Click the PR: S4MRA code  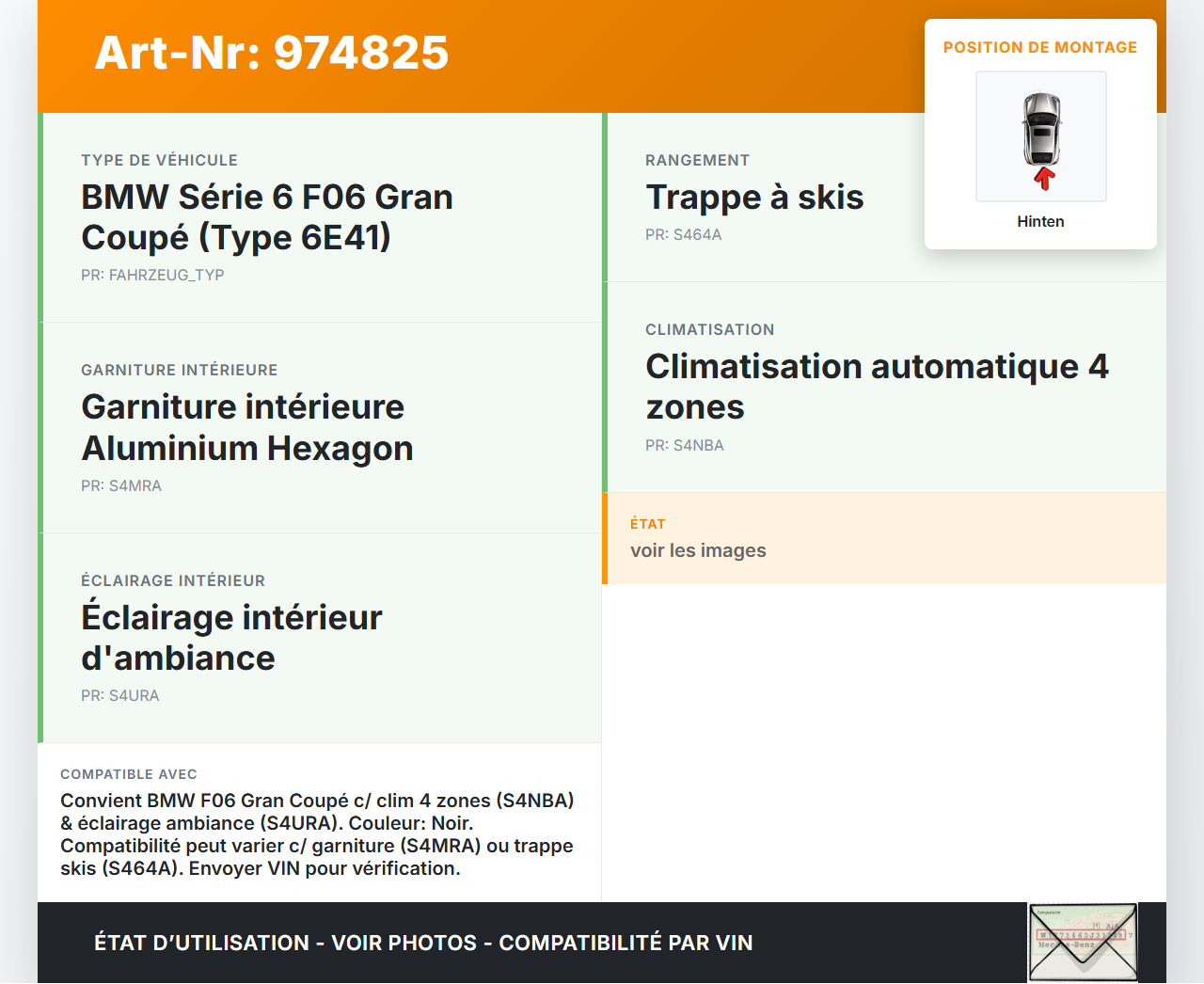tap(121, 485)
